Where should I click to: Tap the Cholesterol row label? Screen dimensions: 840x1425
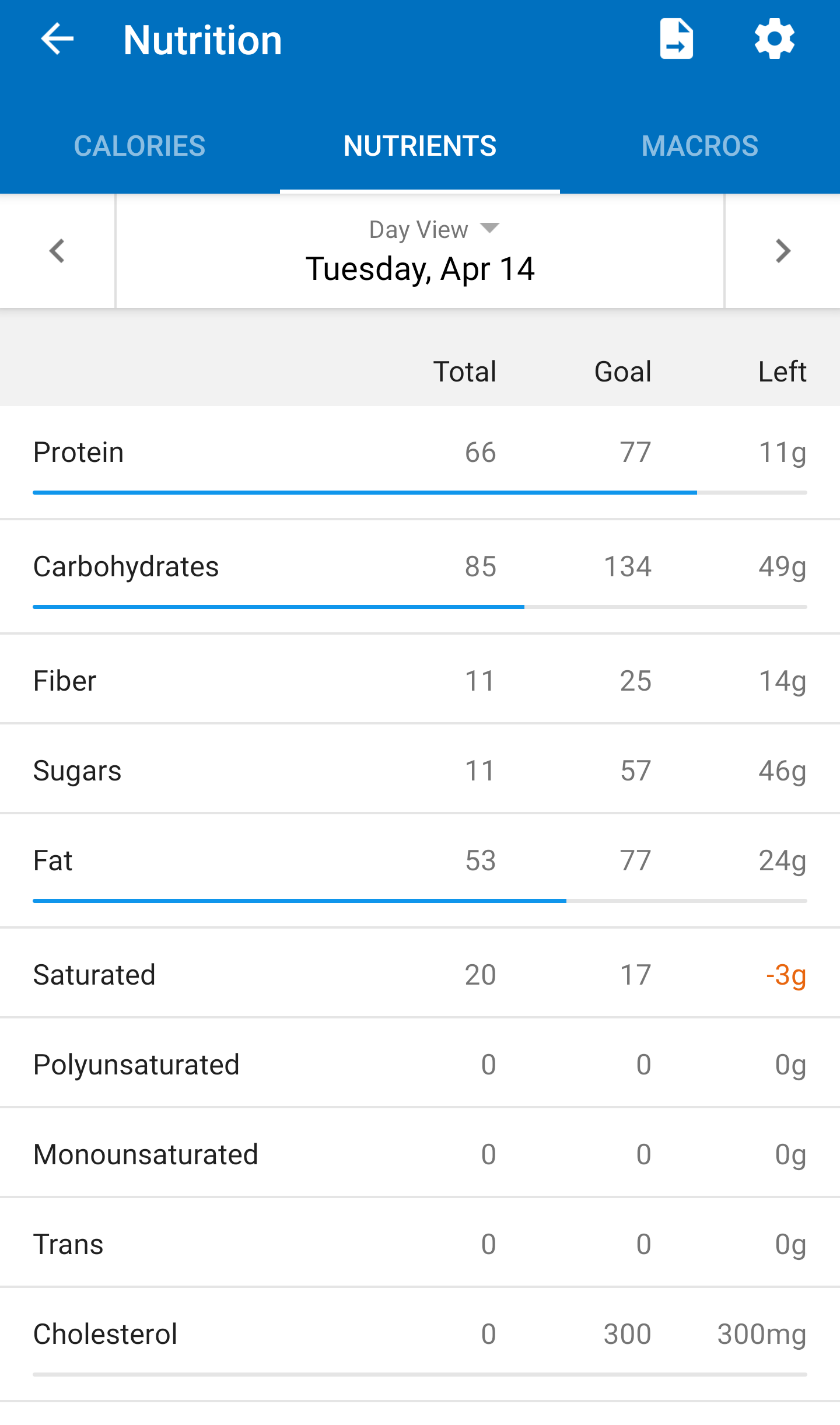point(106,1334)
